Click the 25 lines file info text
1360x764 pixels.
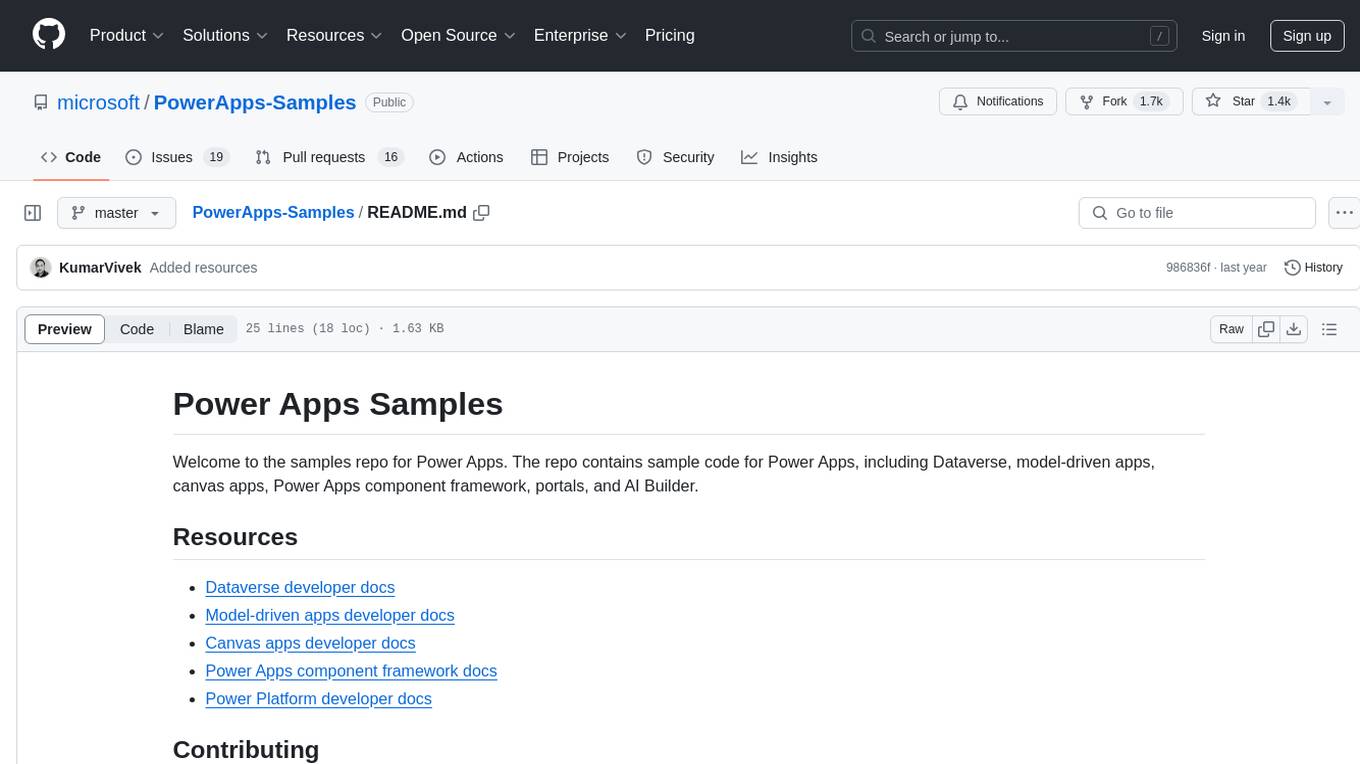(x=344, y=329)
